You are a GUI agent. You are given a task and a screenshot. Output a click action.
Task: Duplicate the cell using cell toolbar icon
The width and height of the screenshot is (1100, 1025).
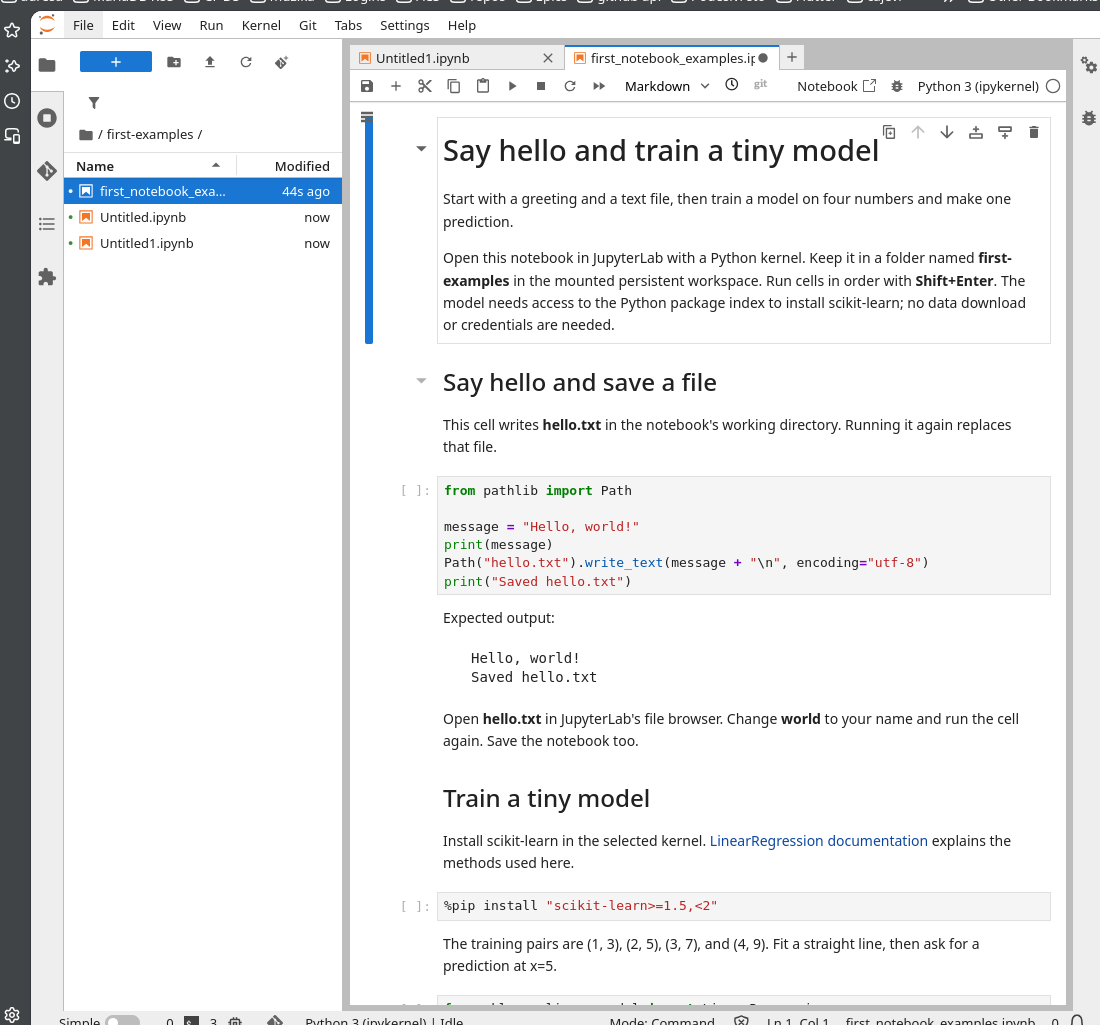click(x=889, y=132)
